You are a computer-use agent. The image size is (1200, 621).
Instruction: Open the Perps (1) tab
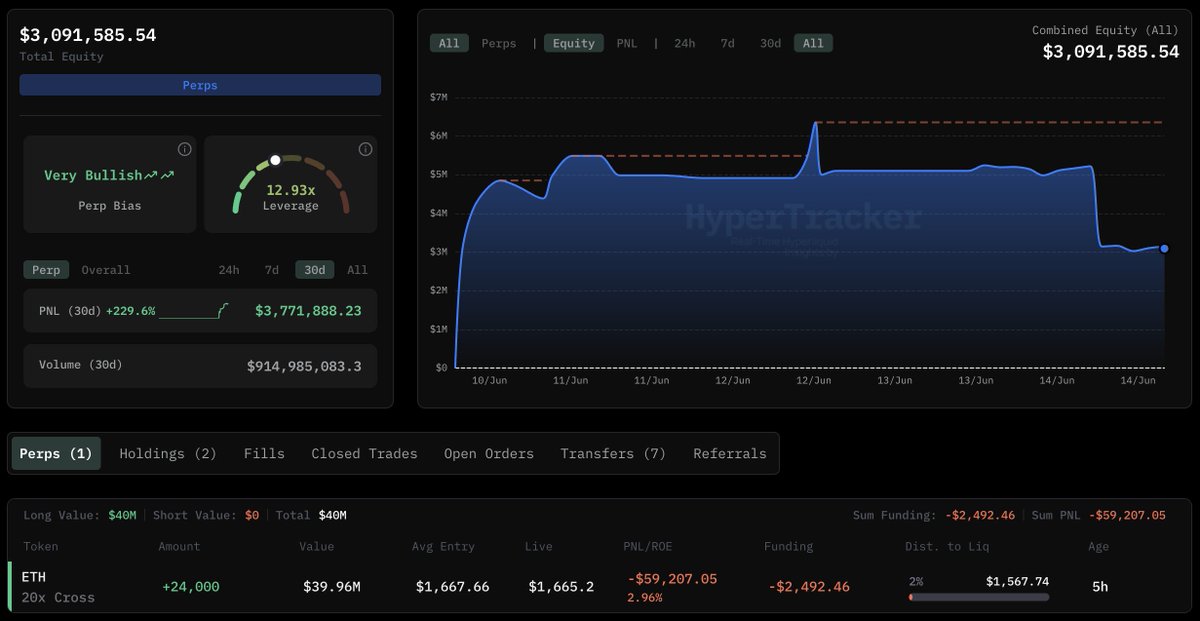pyautogui.click(x=56, y=453)
